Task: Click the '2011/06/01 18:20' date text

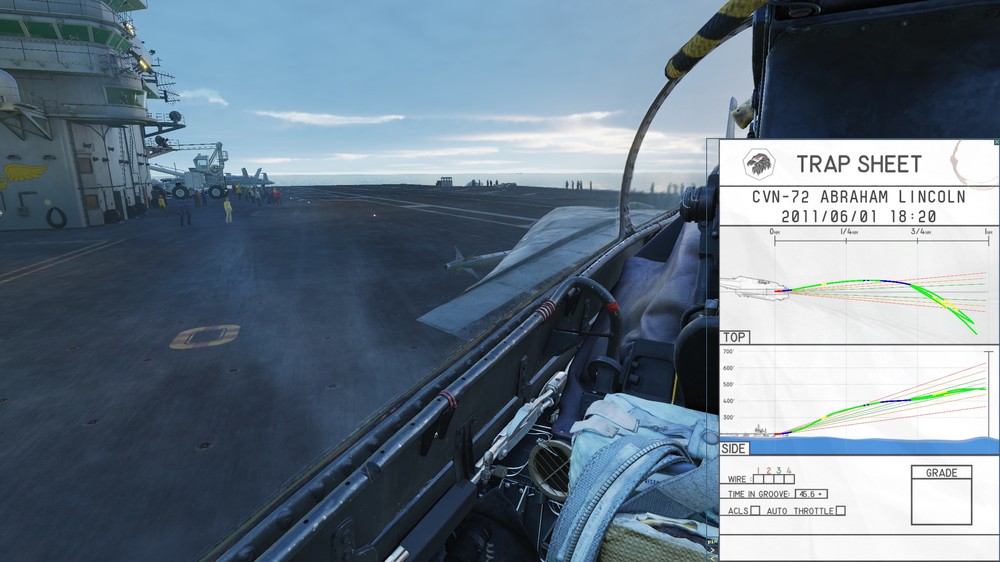Action: click(x=858, y=217)
